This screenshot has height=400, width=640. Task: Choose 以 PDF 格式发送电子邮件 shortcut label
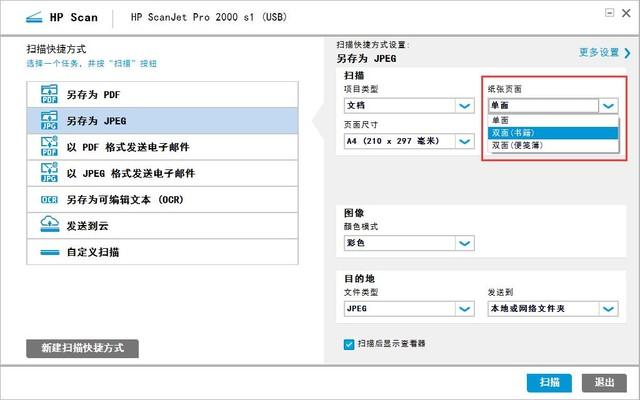[x=128, y=147]
